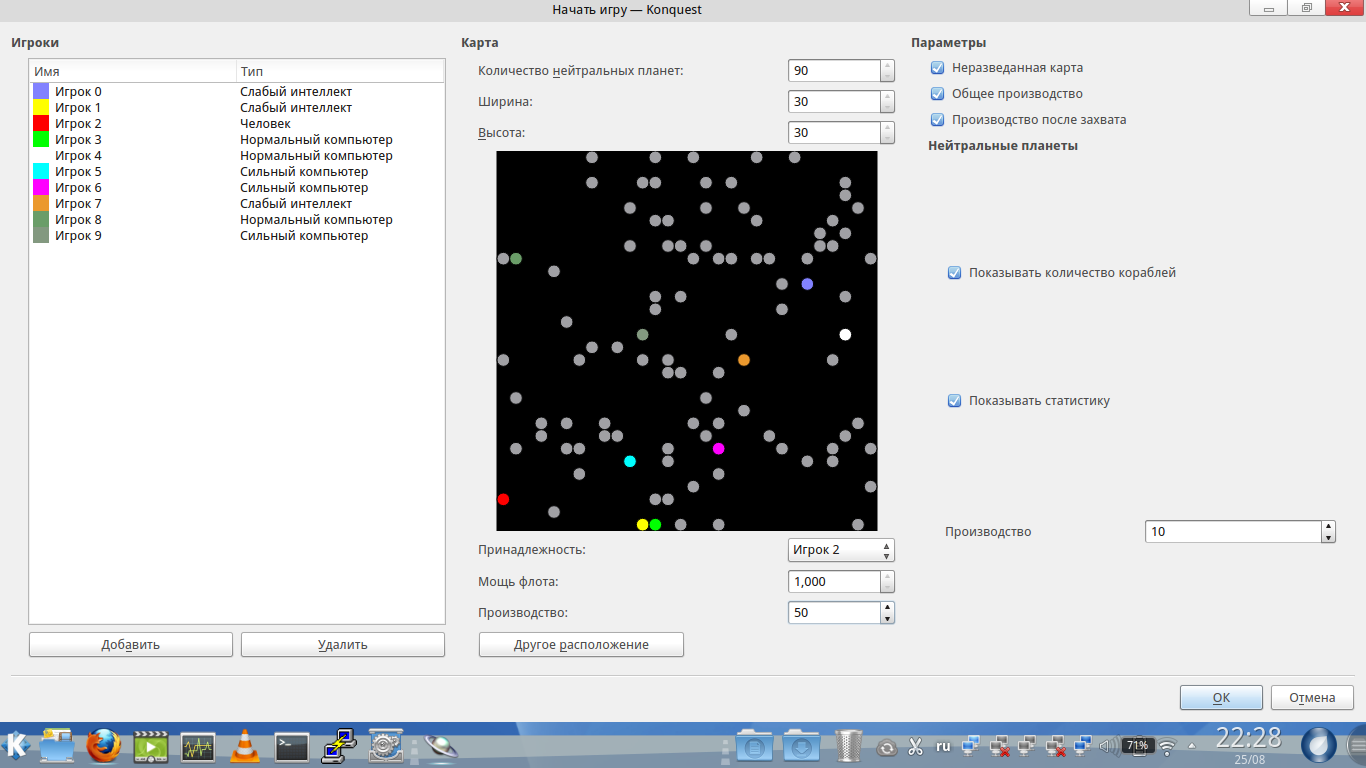Select the orange planet on the map
The image size is (1366, 768).
744,360
